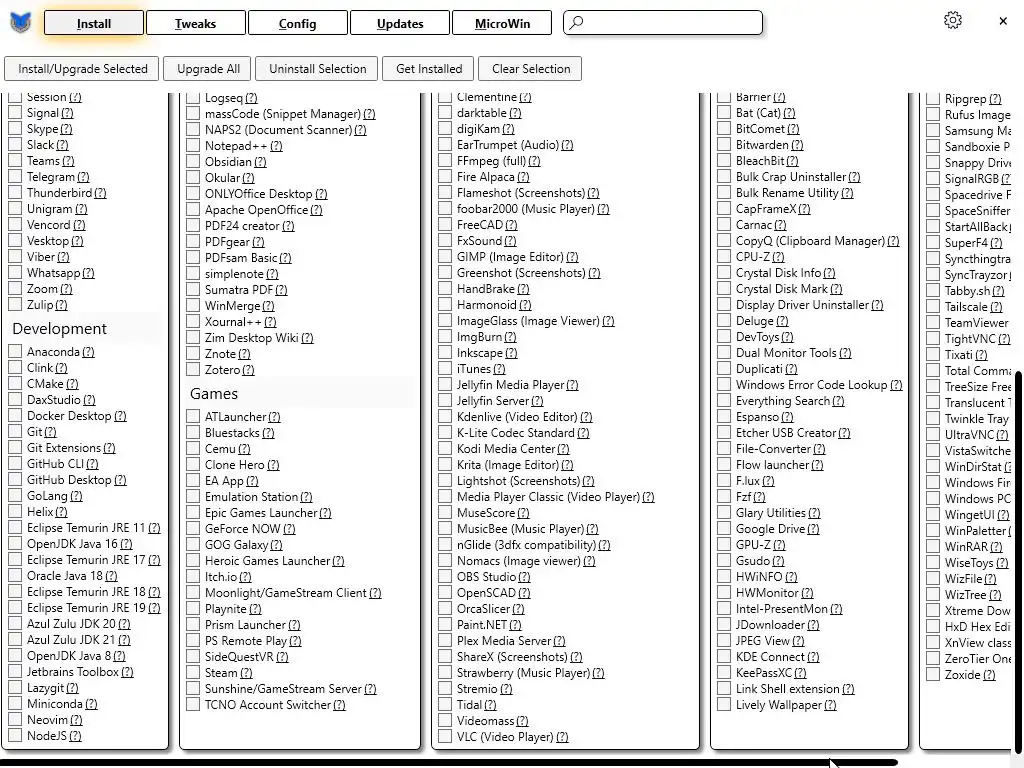Click the vertical scrollbar on right edge
The height and width of the screenshot is (768, 1024).
click(1019, 560)
